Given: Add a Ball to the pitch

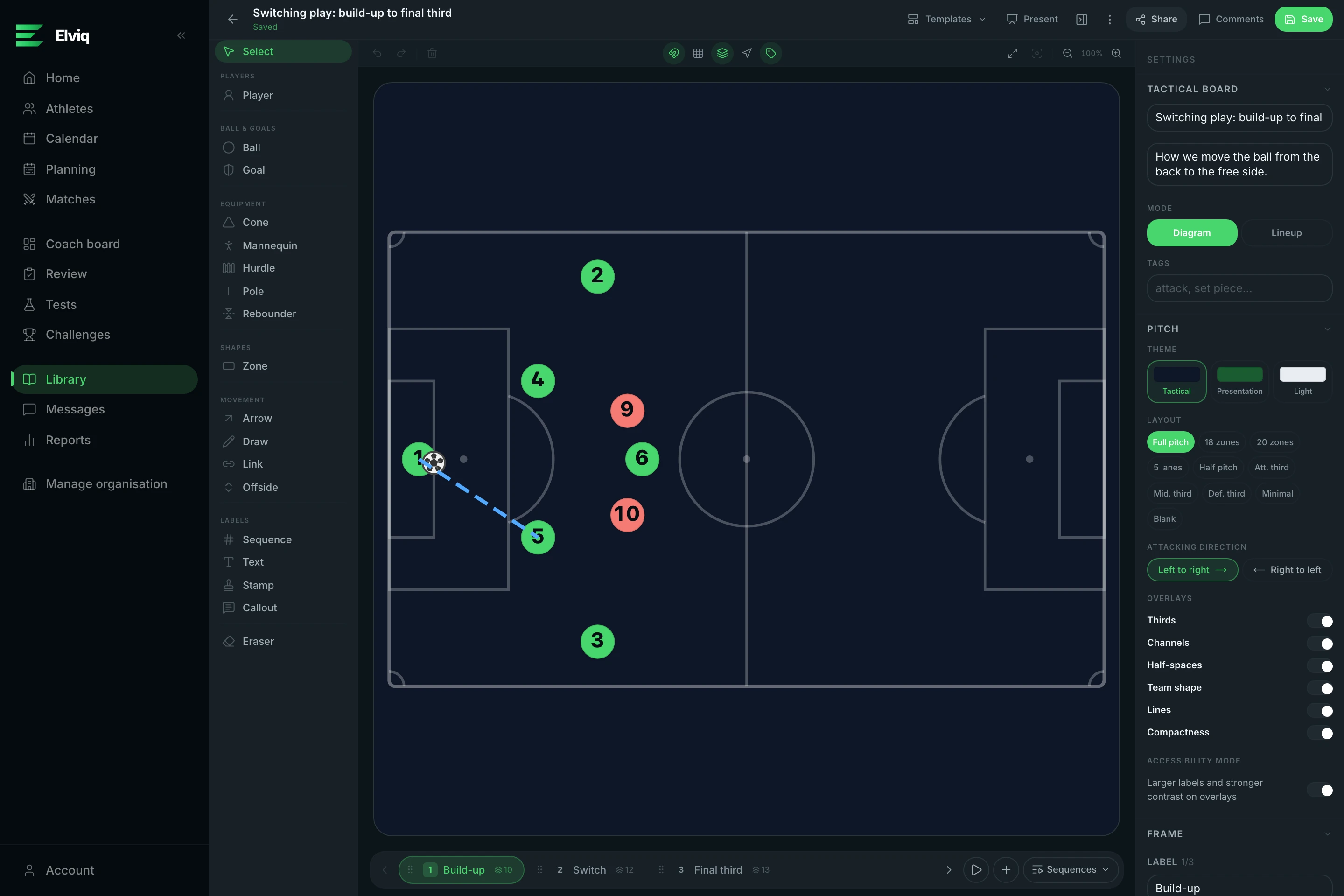Looking at the screenshot, I should tap(283, 147).
